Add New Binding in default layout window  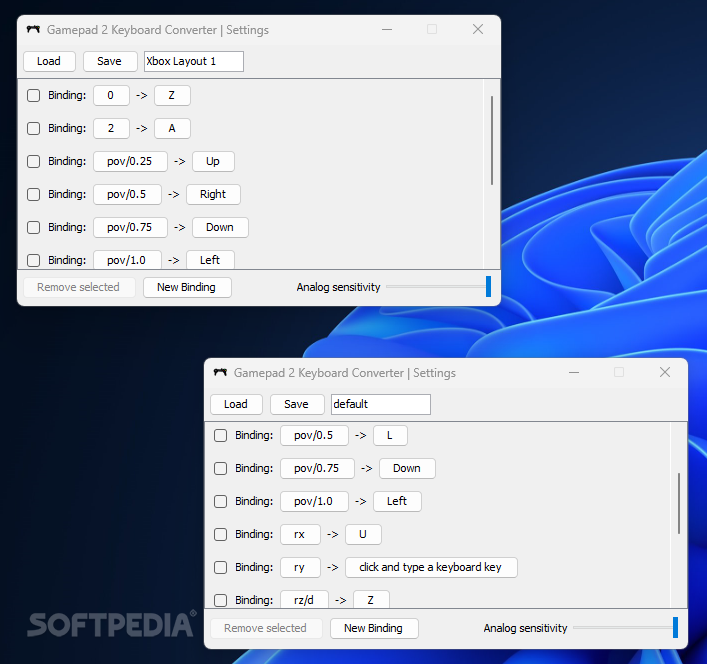pyautogui.click(x=374, y=628)
